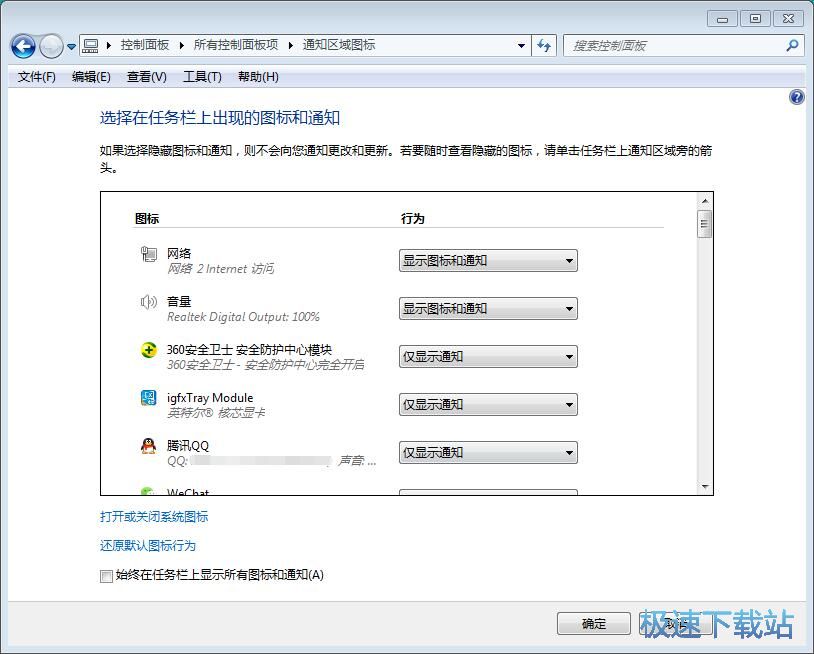This screenshot has height=654, width=814.
Task: Click the search magnifier icon
Action: [792, 46]
